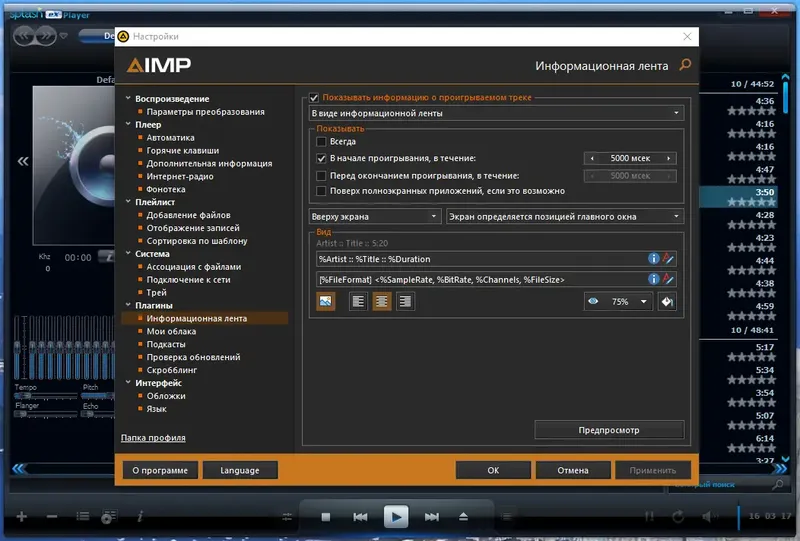800x541 pixels.
Task: Click the minus remove icon in player bottom bar
Action: click(x=52, y=517)
